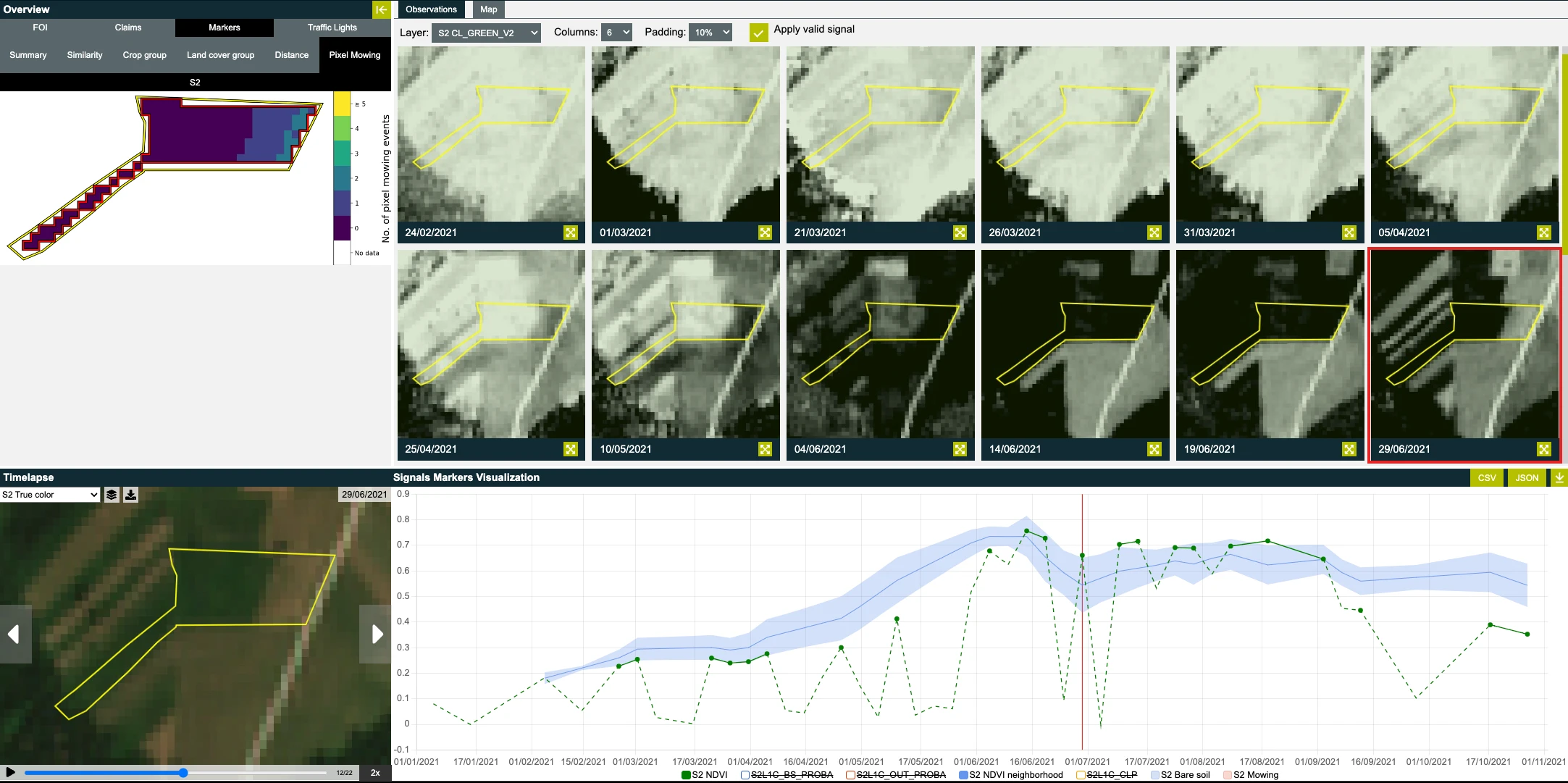Open the Traffic Lights tab

332,28
